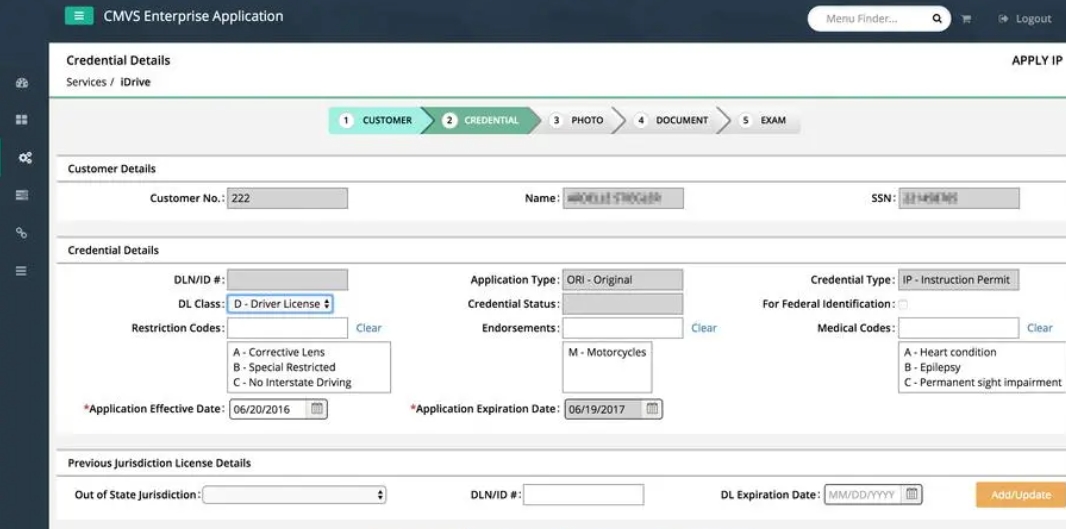This screenshot has width=1066, height=529.
Task: Open calendar for DL Expiration Date
Action: tap(912, 494)
